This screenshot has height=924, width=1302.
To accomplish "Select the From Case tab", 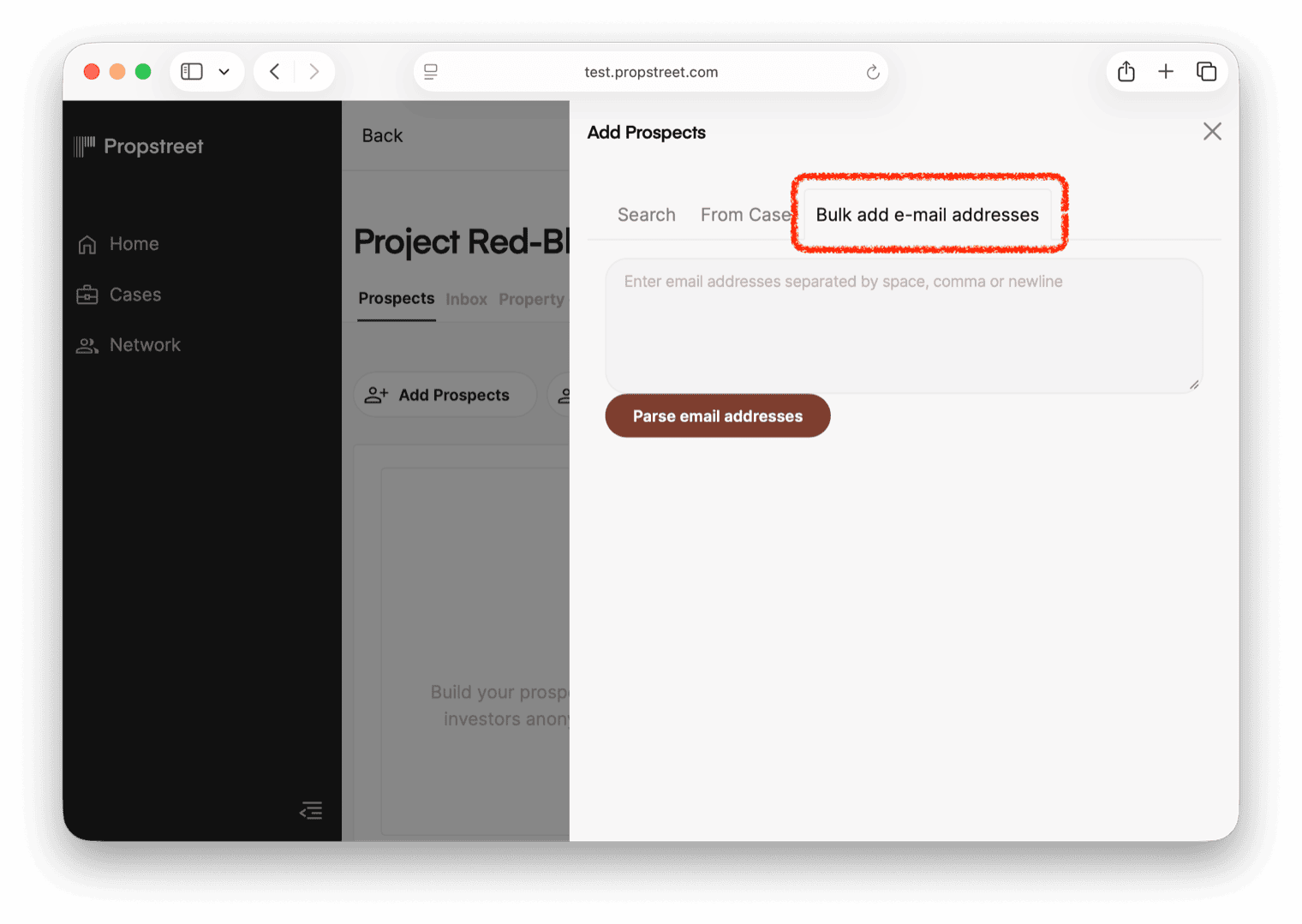I will pyautogui.click(x=744, y=215).
